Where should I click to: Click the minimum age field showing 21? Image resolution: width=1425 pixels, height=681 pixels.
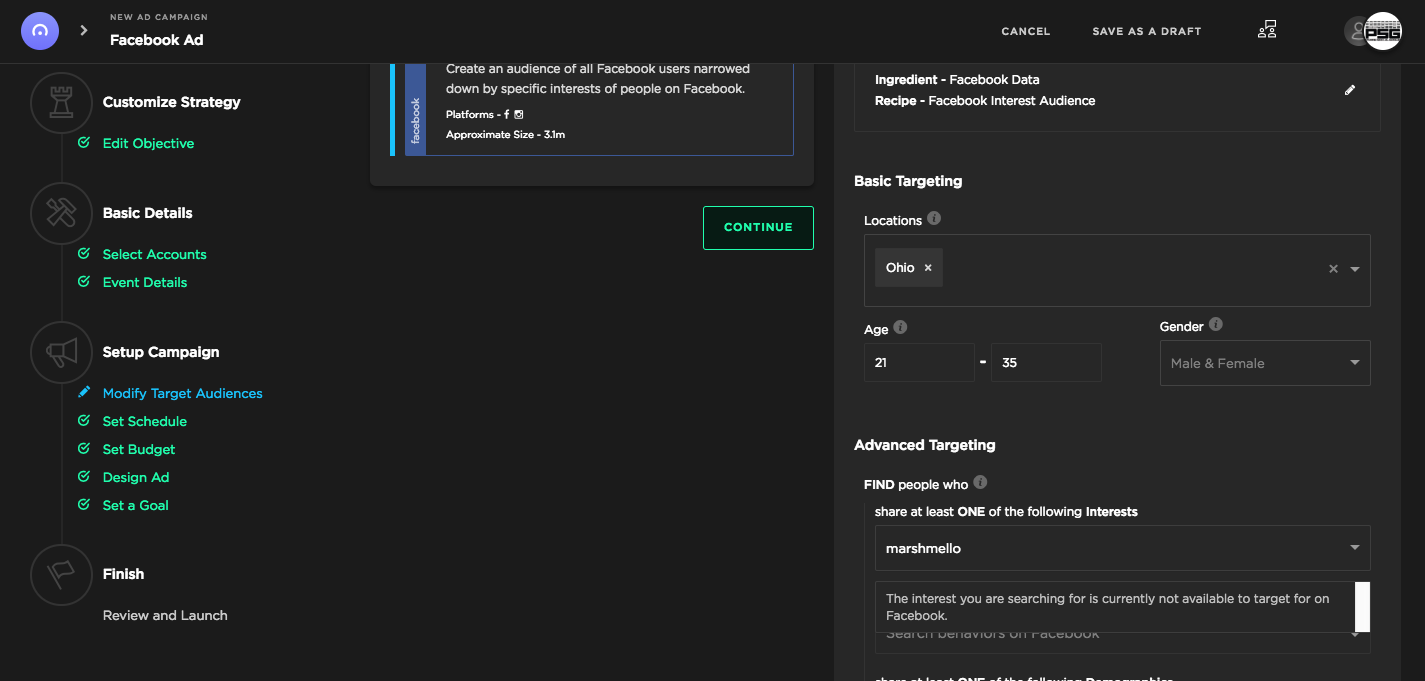tap(919, 362)
